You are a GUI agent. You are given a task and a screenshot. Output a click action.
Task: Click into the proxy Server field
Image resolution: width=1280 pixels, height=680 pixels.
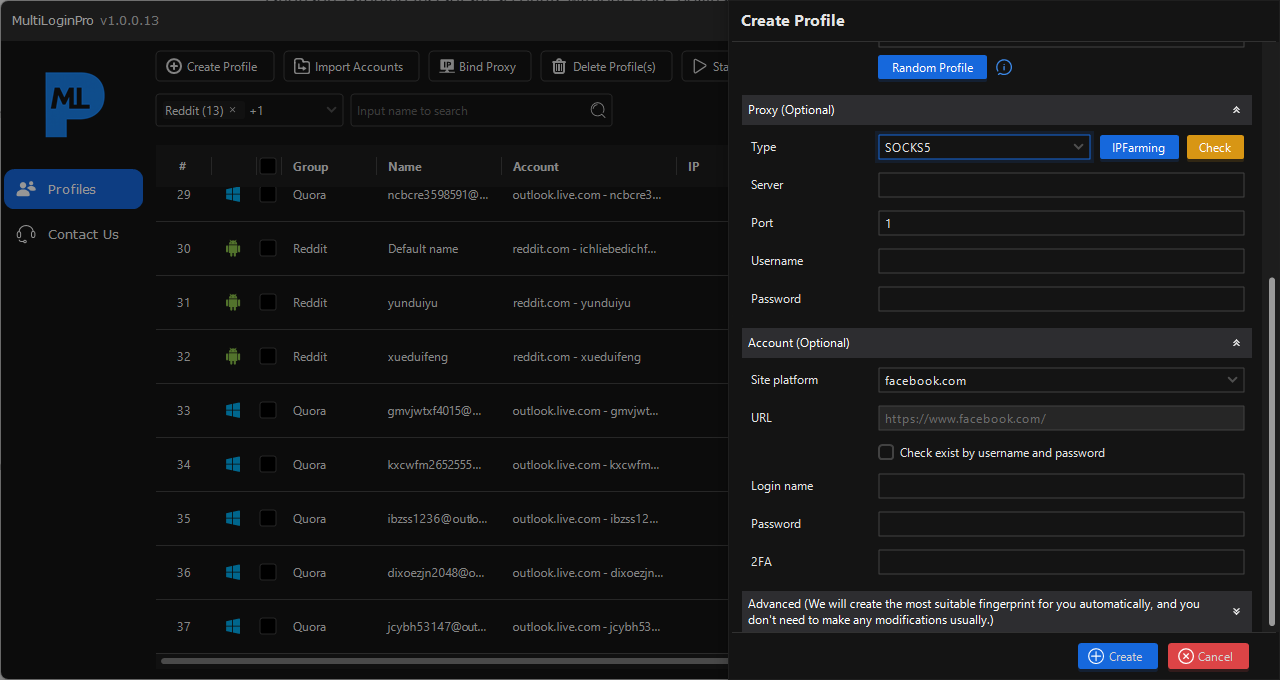click(x=1060, y=186)
